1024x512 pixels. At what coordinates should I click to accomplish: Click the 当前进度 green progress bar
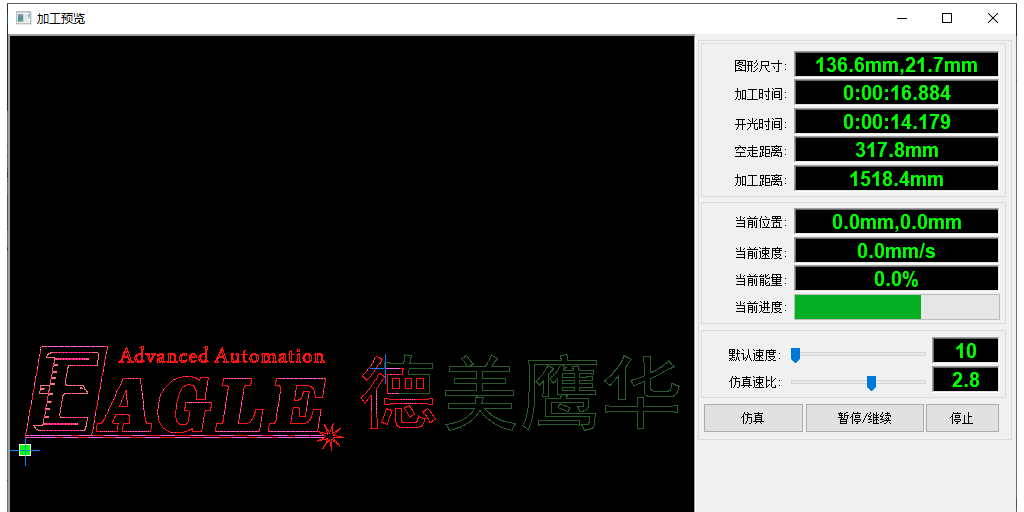pos(897,307)
